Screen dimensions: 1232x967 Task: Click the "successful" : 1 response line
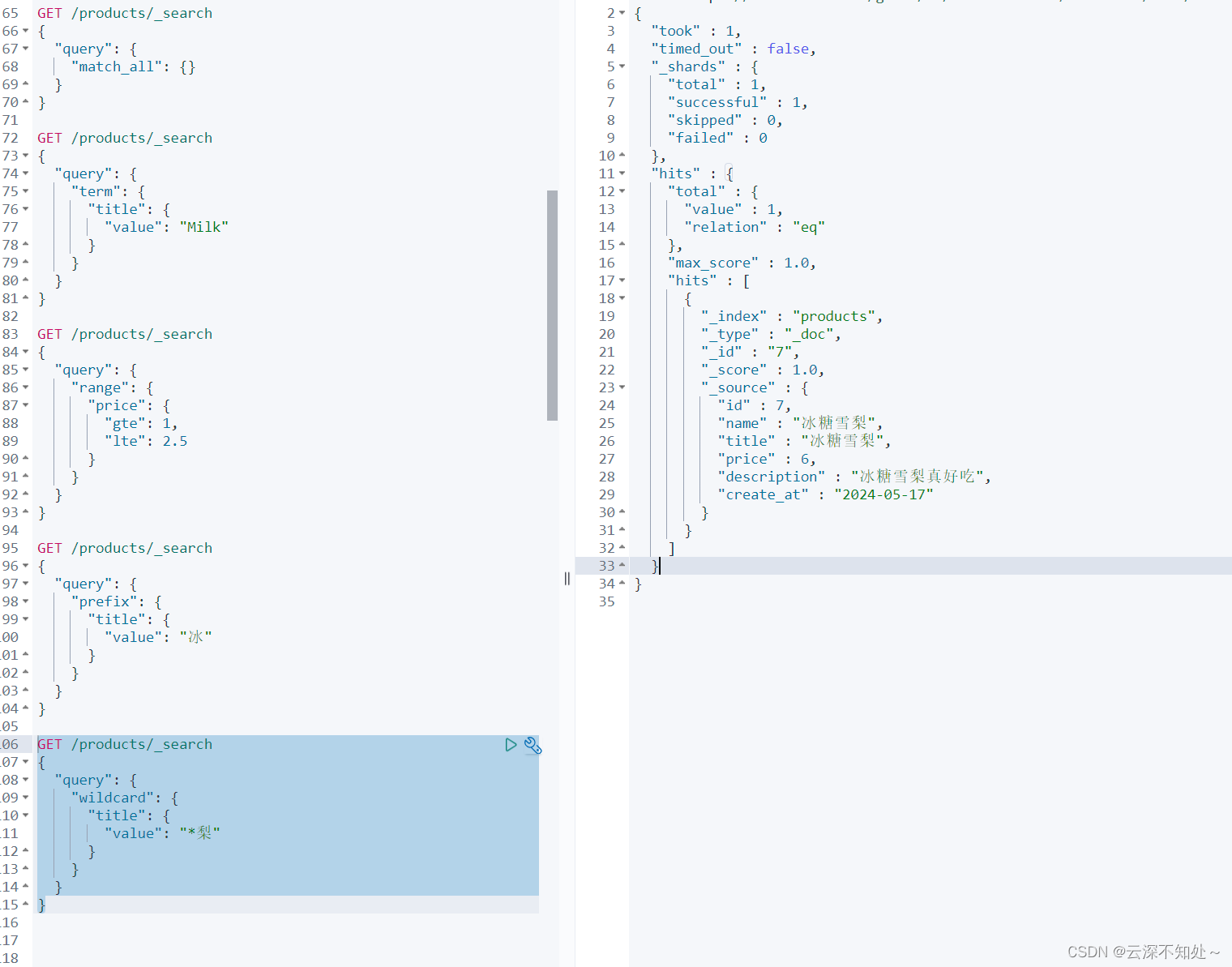coord(738,102)
